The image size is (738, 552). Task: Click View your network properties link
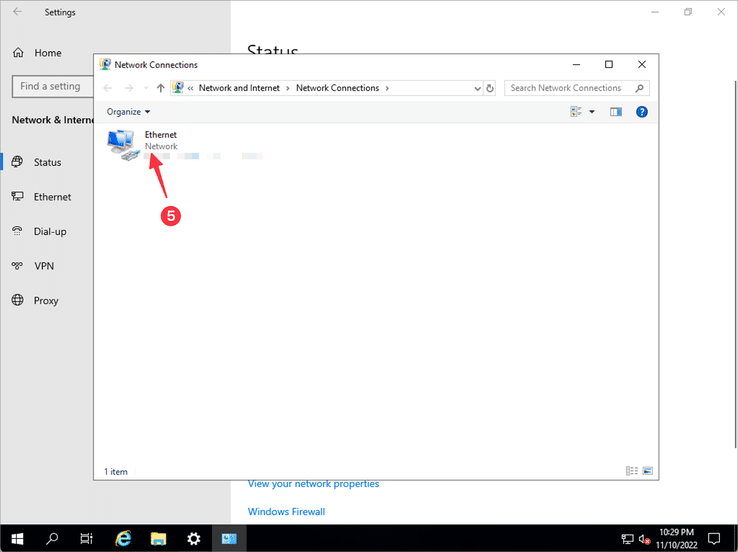(x=313, y=484)
